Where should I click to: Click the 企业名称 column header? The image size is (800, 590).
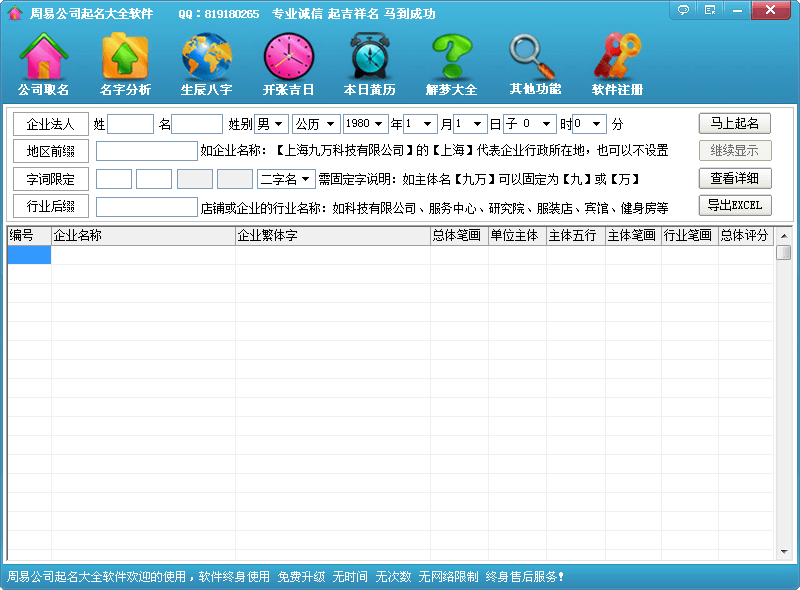coord(143,236)
